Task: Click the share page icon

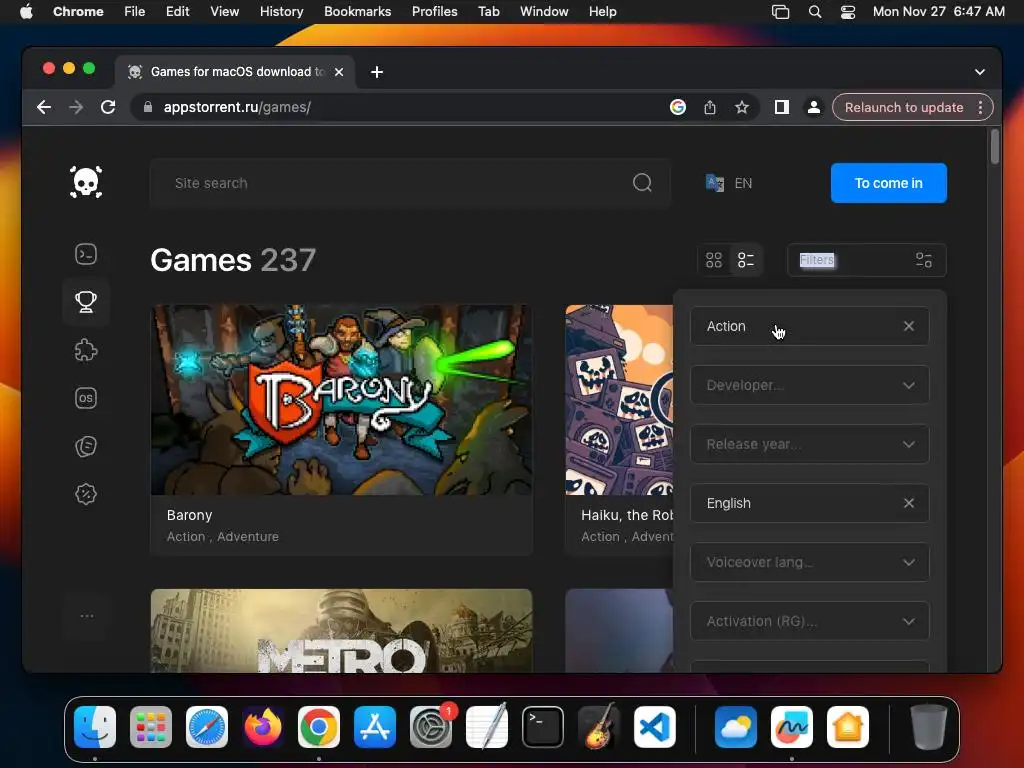Action: click(710, 107)
